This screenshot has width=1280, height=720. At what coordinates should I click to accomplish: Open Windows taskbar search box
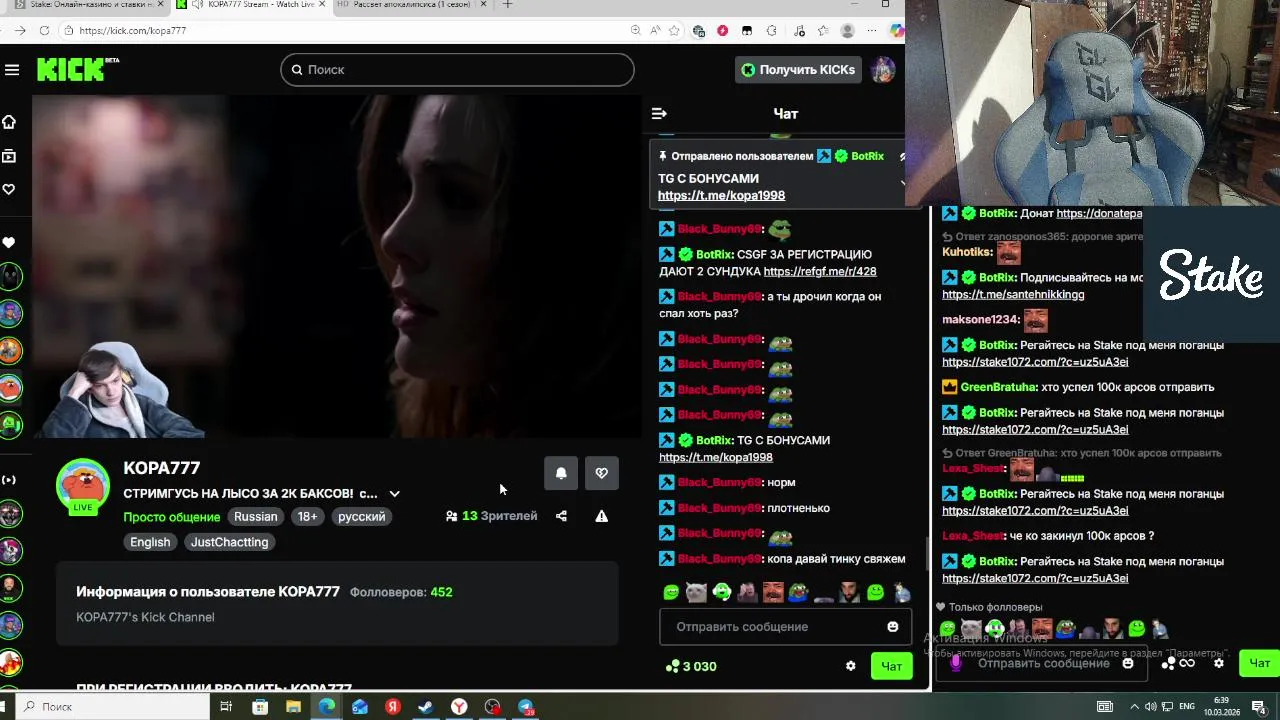pos(112,707)
